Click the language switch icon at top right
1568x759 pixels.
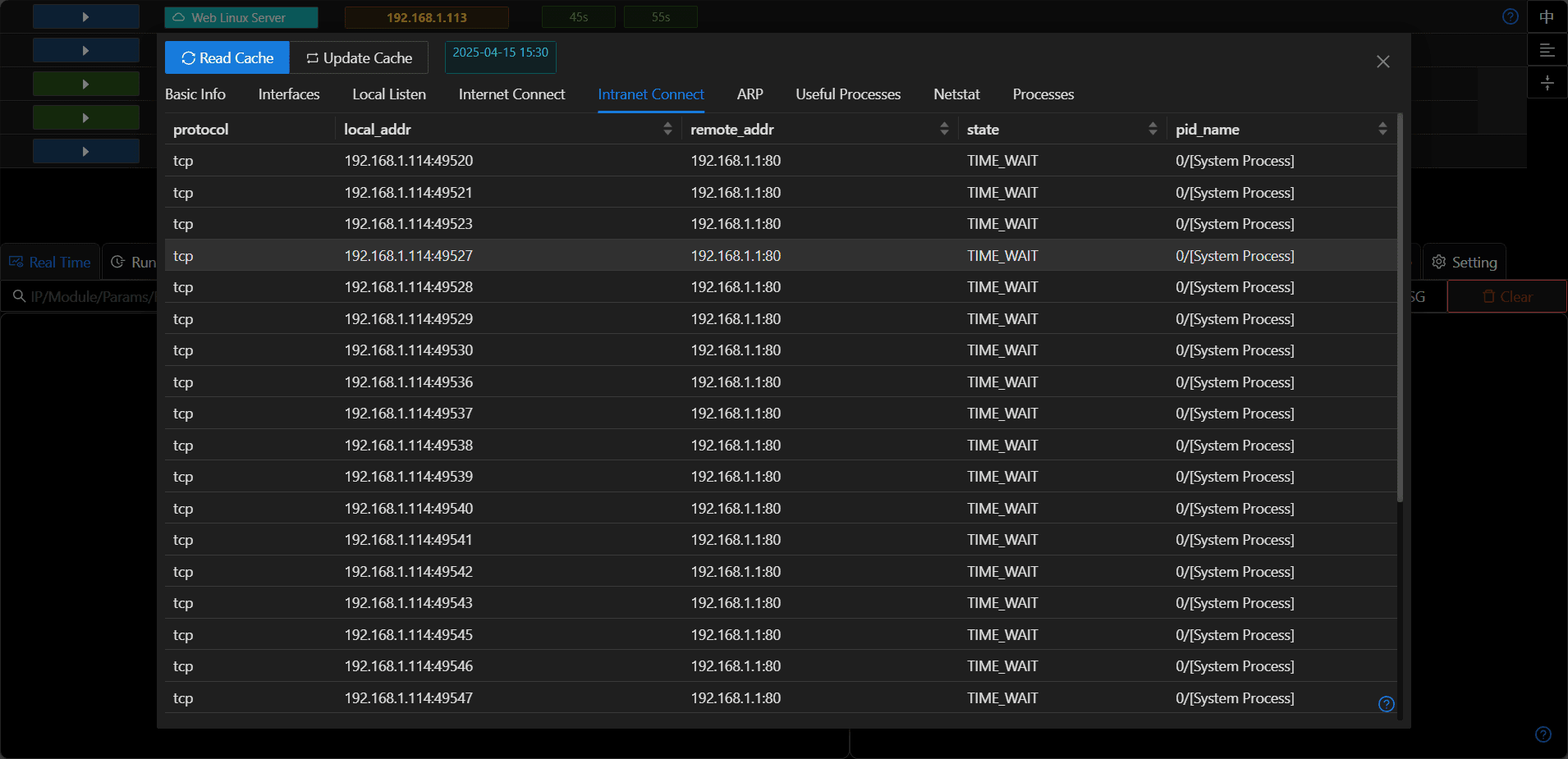[x=1547, y=16]
